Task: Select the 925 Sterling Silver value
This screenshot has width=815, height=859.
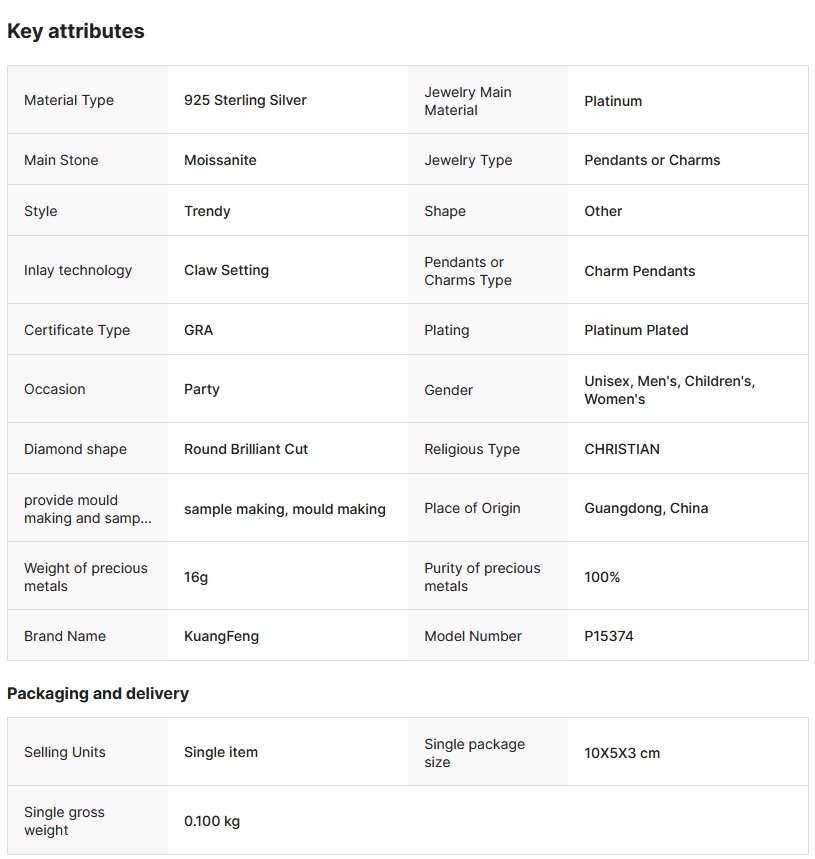Action: coord(245,100)
